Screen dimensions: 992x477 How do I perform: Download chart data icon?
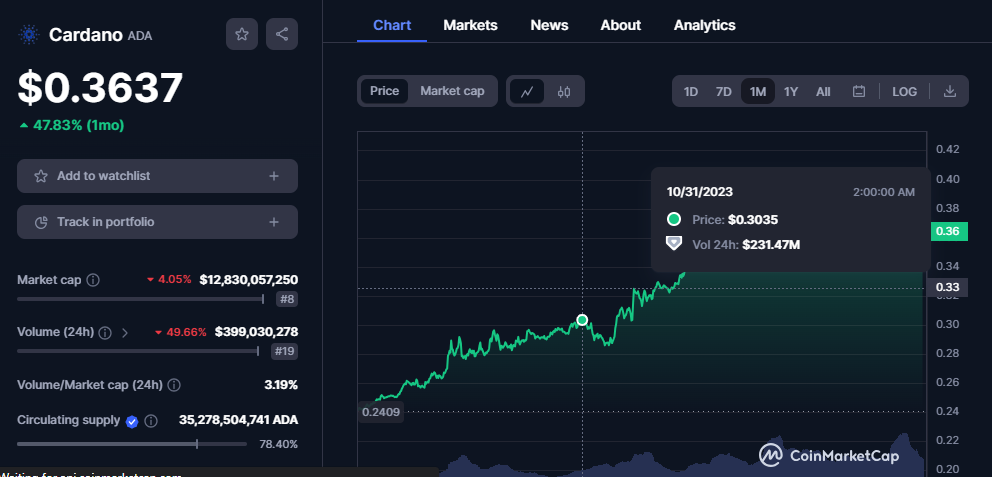coord(950,91)
